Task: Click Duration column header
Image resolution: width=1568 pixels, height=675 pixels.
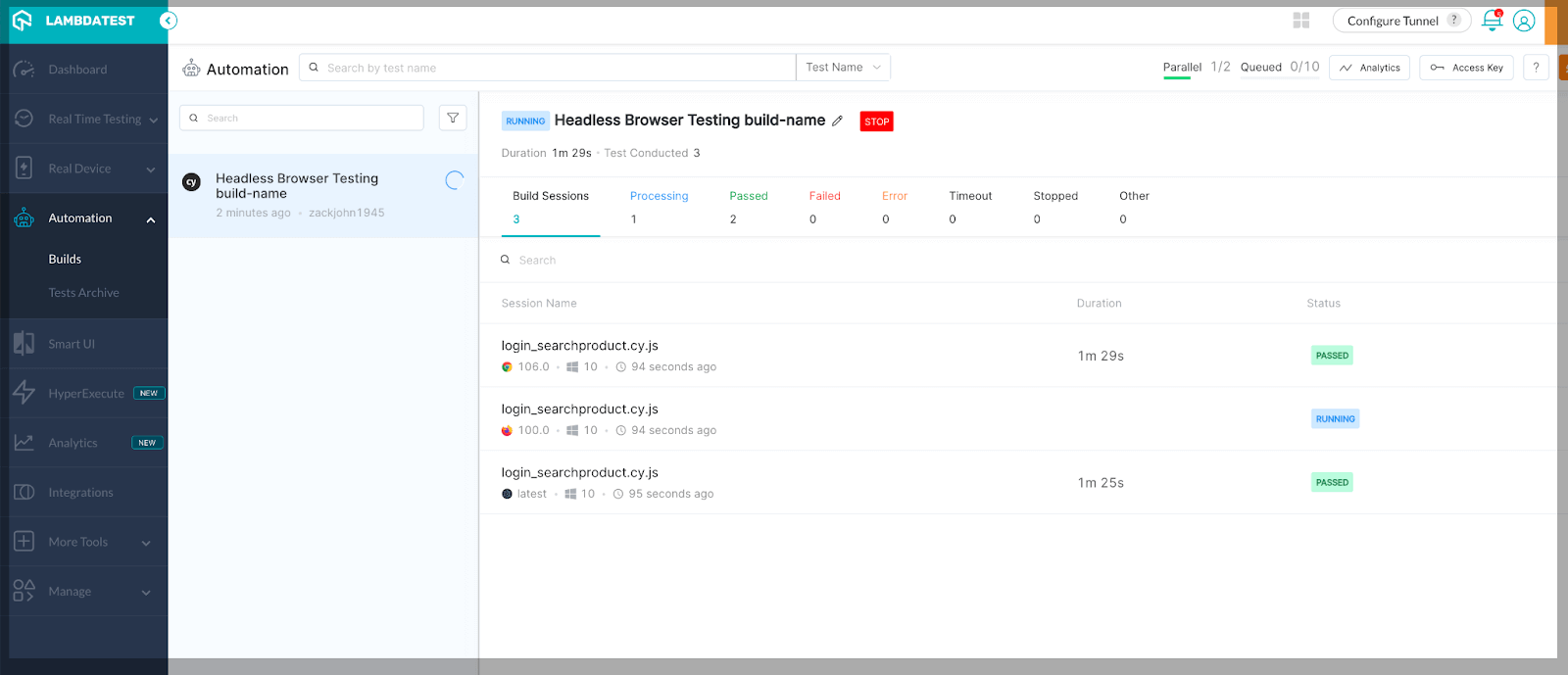Action: pyautogui.click(x=1099, y=304)
